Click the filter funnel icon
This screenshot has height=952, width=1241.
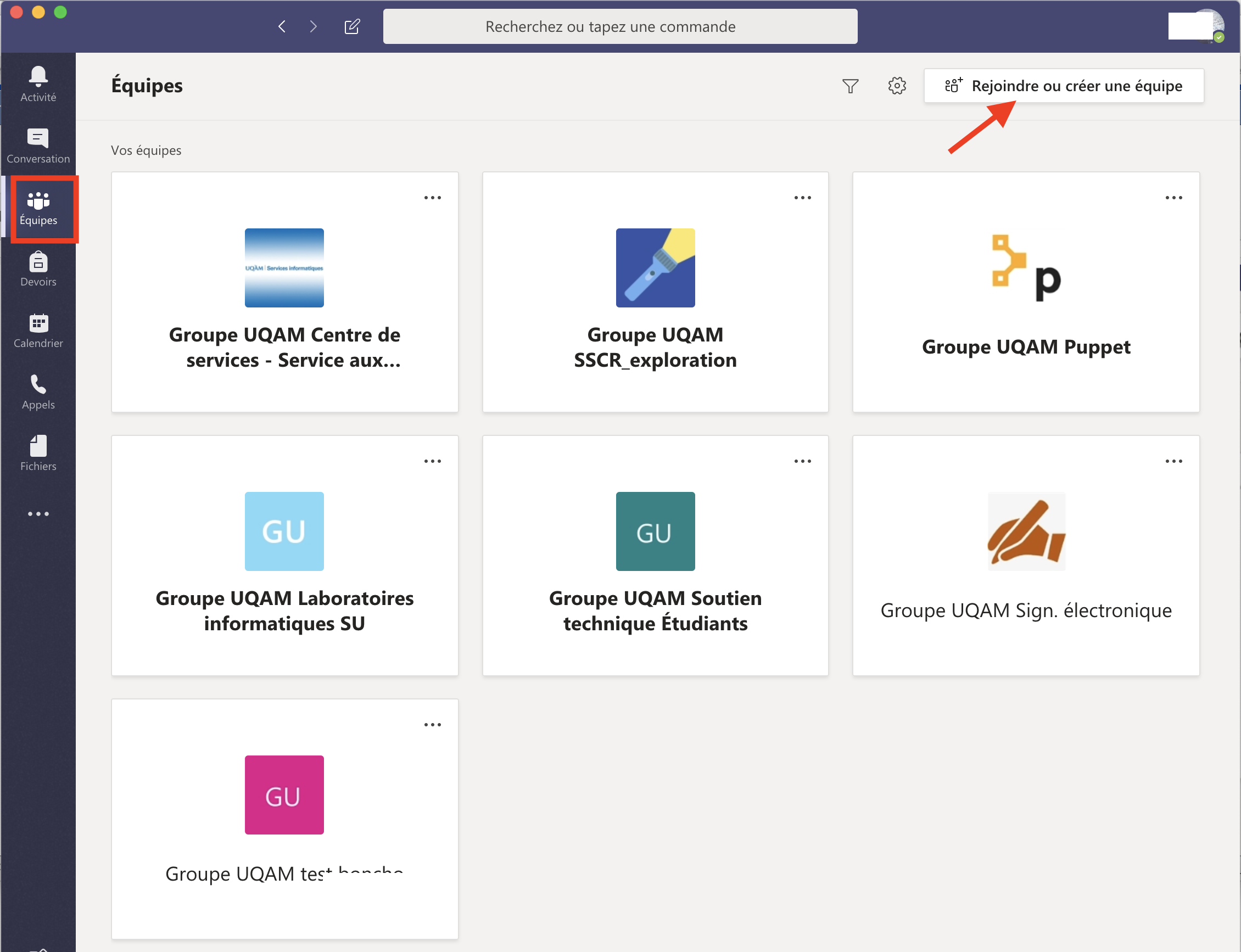tap(850, 86)
